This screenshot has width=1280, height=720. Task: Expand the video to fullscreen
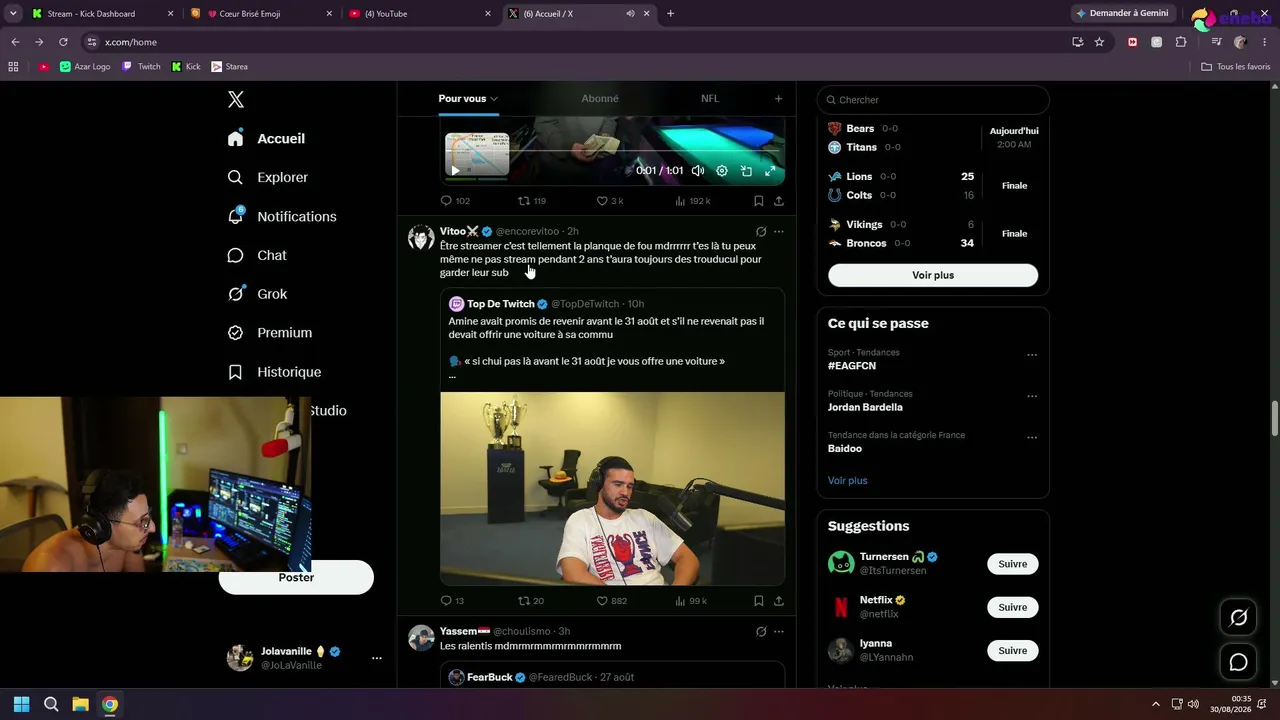coord(770,171)
